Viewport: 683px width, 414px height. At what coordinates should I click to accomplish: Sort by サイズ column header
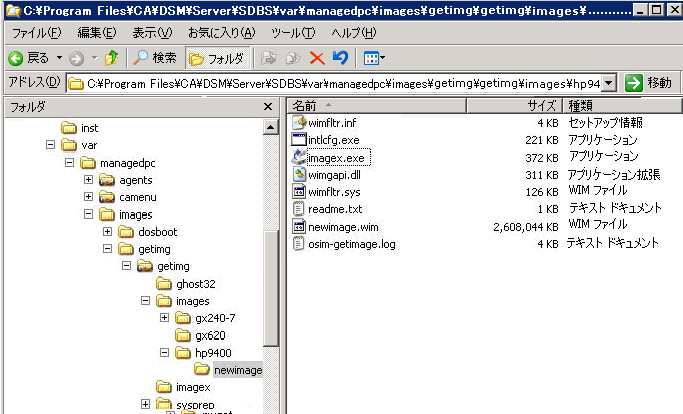(x=514, y=105)
